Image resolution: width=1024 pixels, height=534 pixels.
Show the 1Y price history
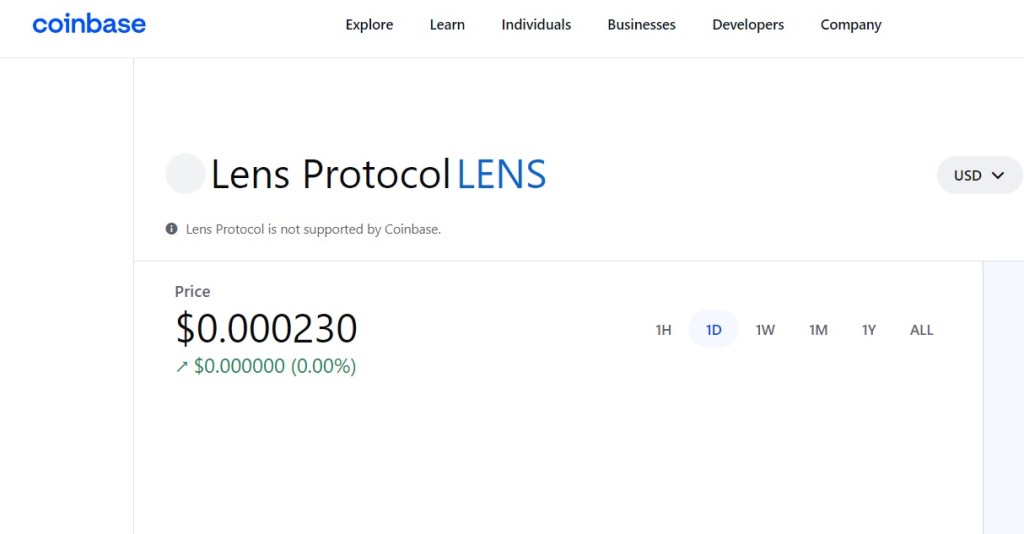[869, 330]
